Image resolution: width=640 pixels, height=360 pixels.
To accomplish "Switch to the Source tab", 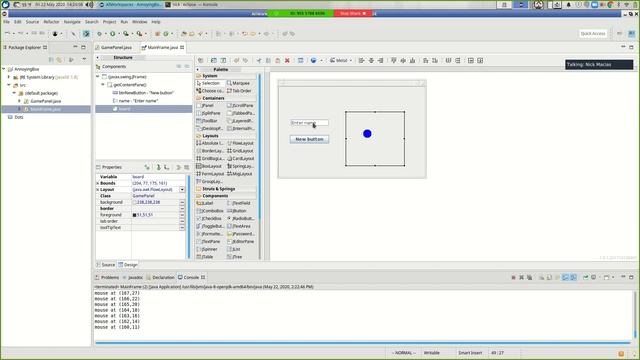I will [105, 265].
